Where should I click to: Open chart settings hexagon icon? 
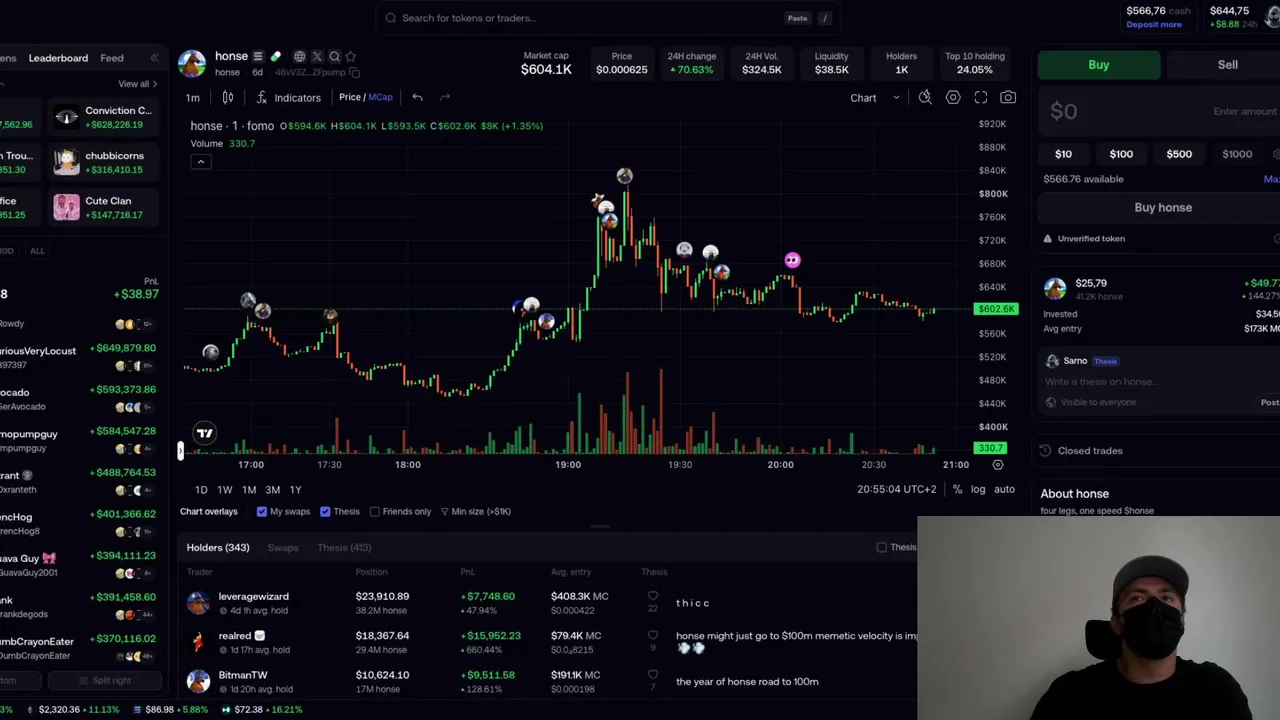click(x=953, y=97)
